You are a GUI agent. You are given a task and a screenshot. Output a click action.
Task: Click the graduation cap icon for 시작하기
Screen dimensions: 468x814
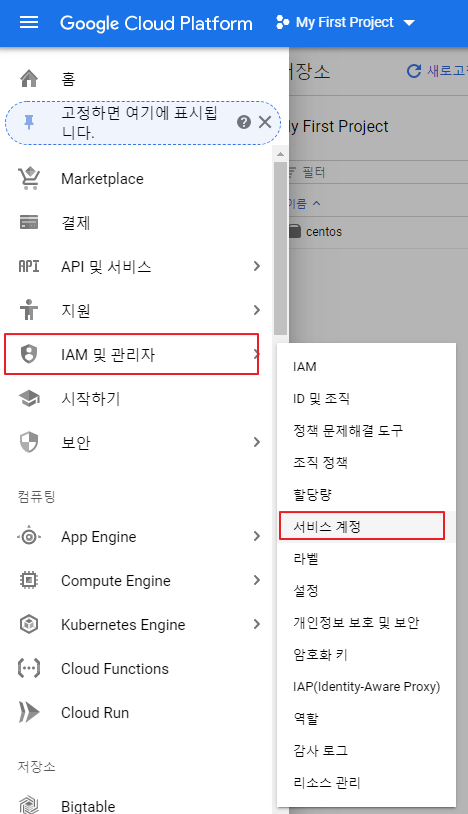29,398
